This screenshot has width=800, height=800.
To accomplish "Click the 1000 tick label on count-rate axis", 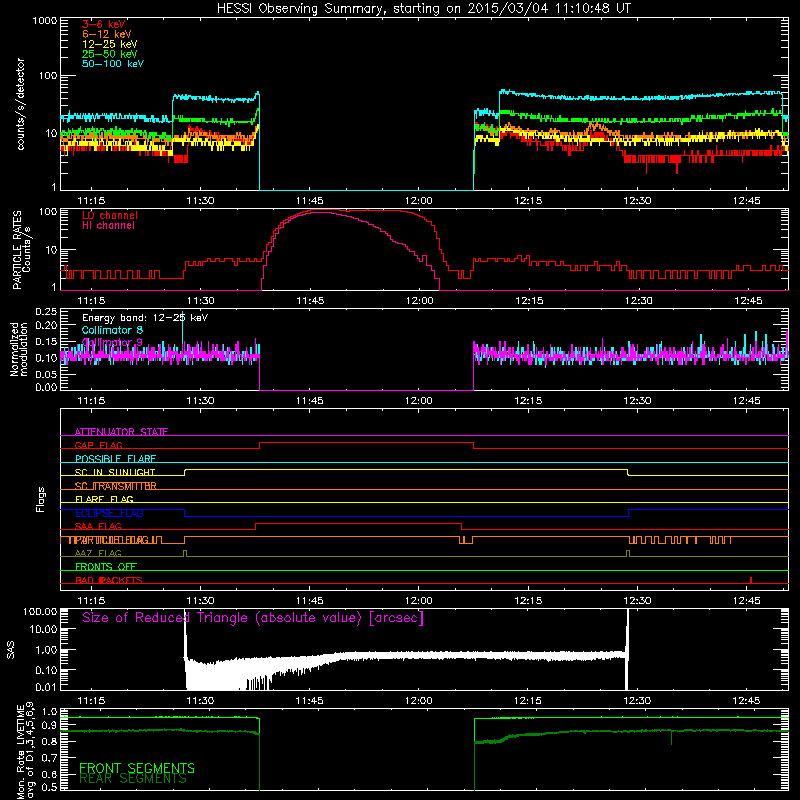I will point(45,21).
